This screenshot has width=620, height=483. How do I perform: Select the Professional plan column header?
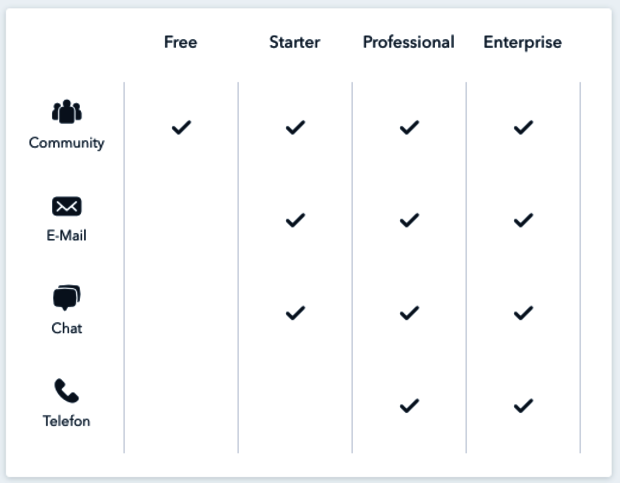(x=408, y=42)
